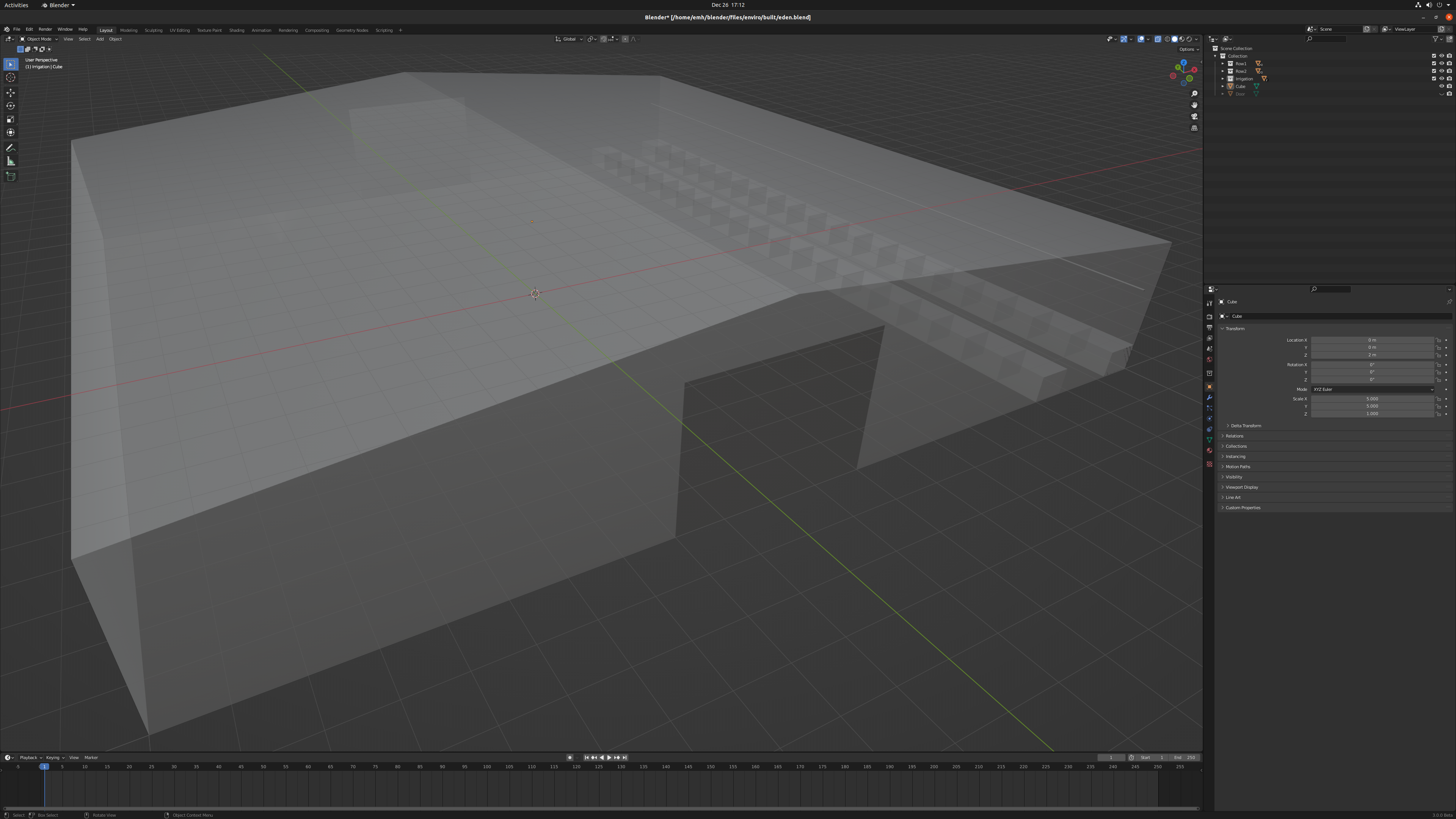The height and width of the screenshot is (819, 1456).
Task: Toggle snapping magnet in header
Action: click(604, 39)
